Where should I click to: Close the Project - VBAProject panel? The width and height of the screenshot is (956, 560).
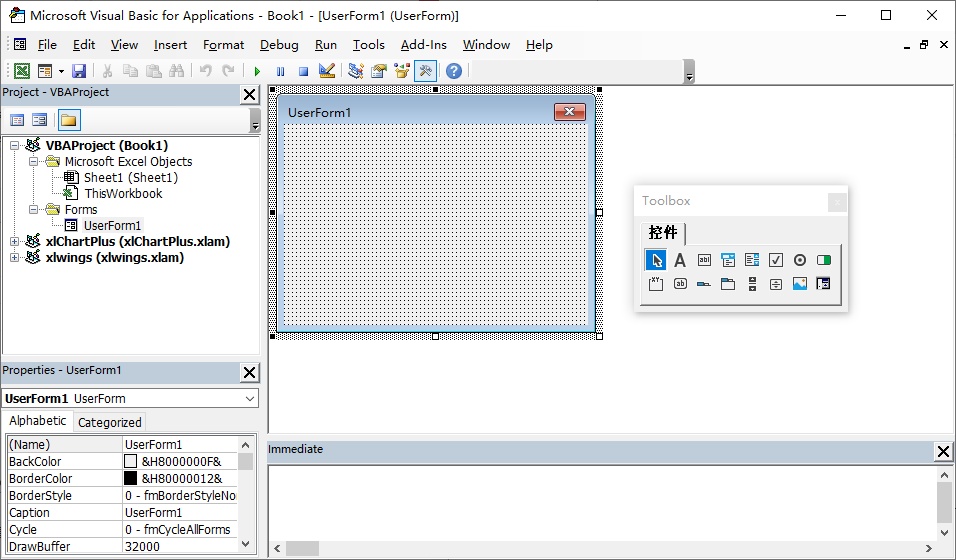[249, 95]
